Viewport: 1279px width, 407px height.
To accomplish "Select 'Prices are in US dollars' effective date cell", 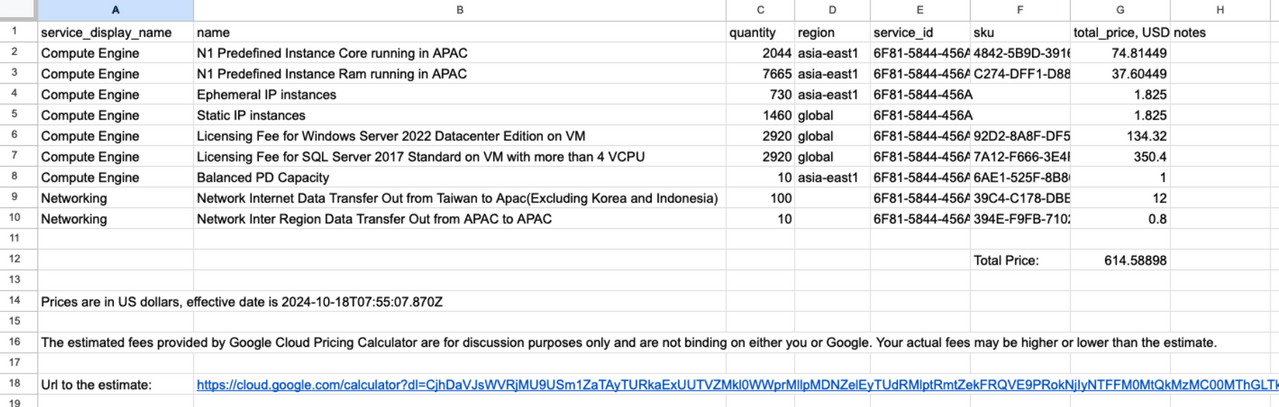I will pos(241,301).
